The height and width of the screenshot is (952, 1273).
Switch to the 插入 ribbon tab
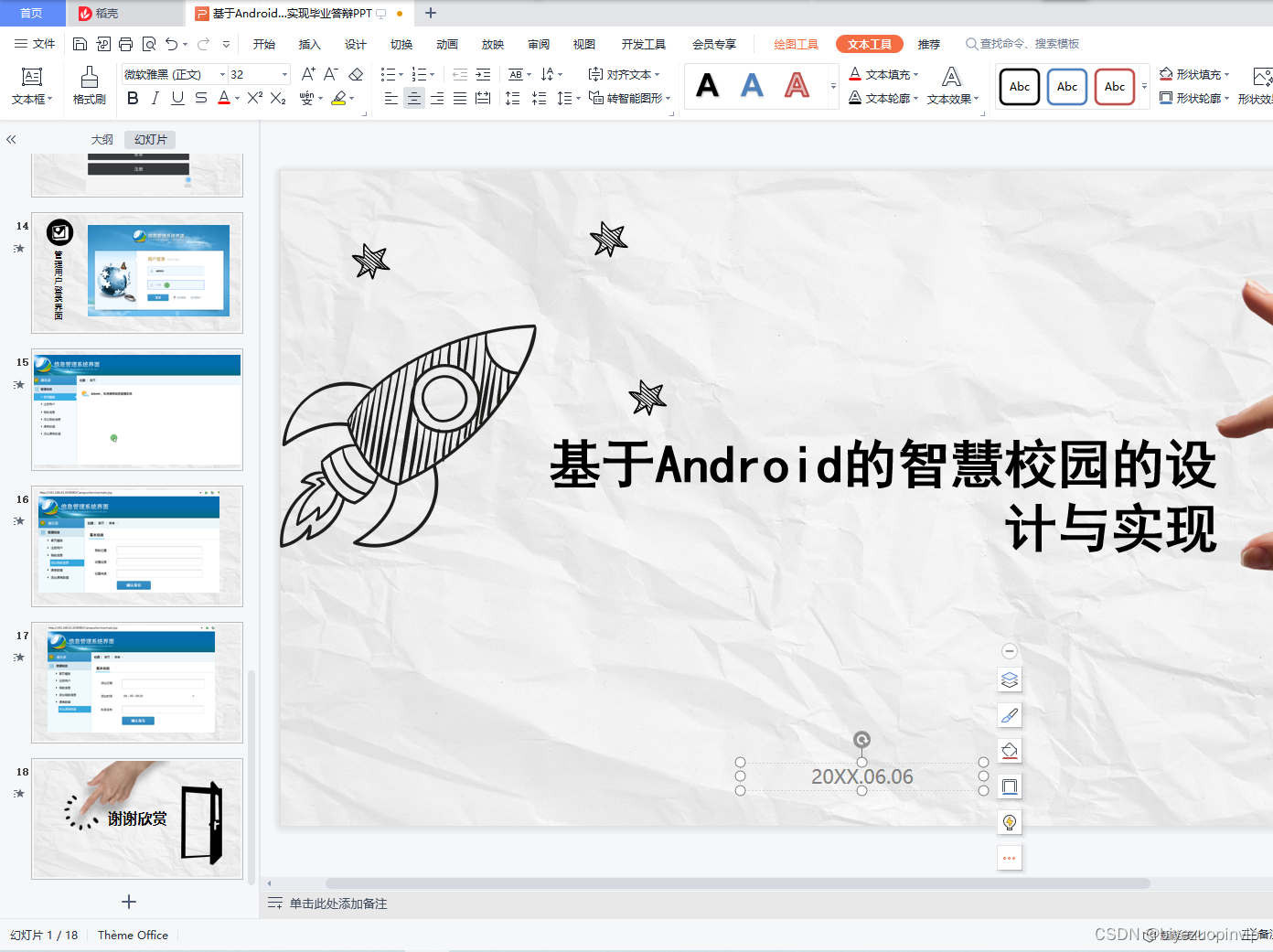309,43
